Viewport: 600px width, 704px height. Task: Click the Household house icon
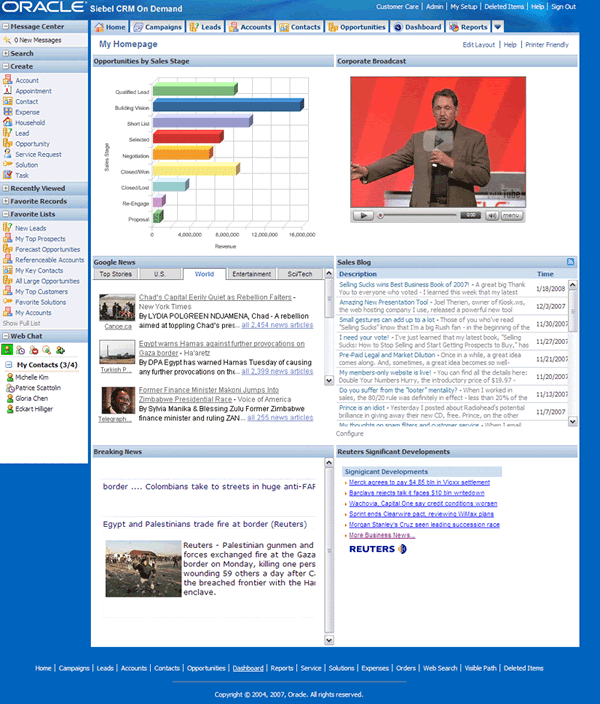click(x=8, y=122)
